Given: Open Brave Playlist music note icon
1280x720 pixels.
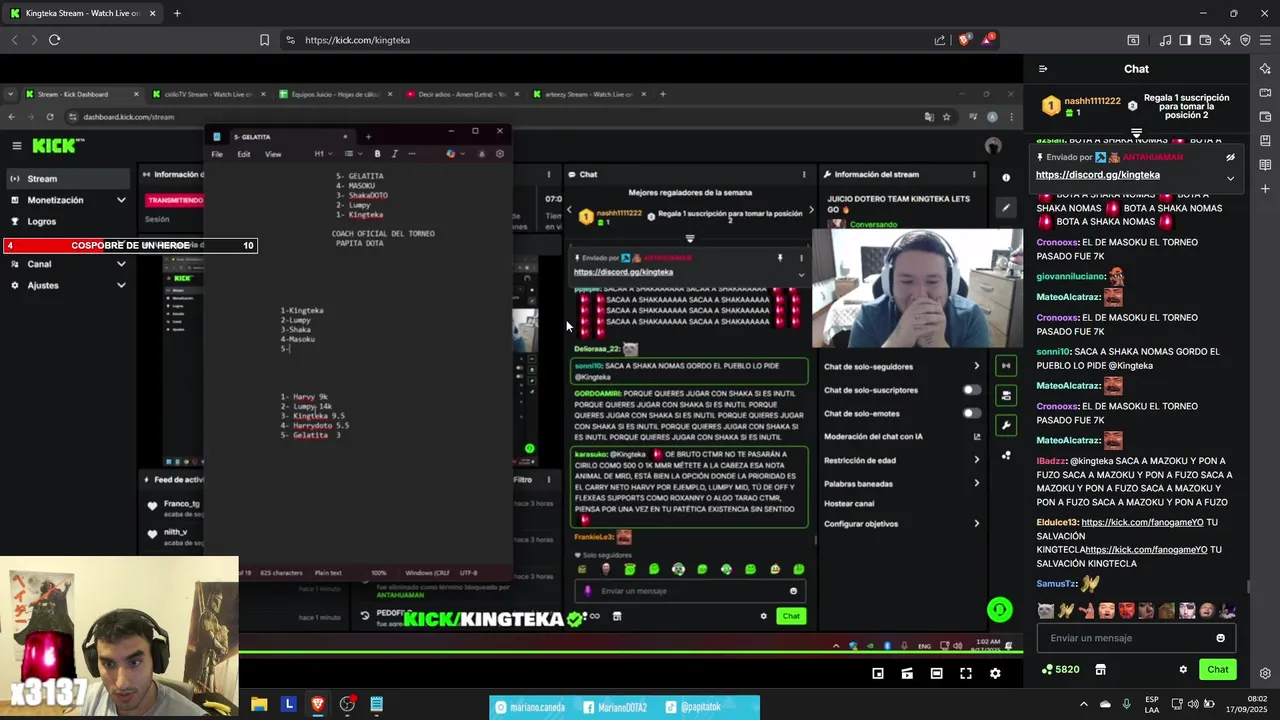Looking at the screenshot, I should tap(1165, 40).
